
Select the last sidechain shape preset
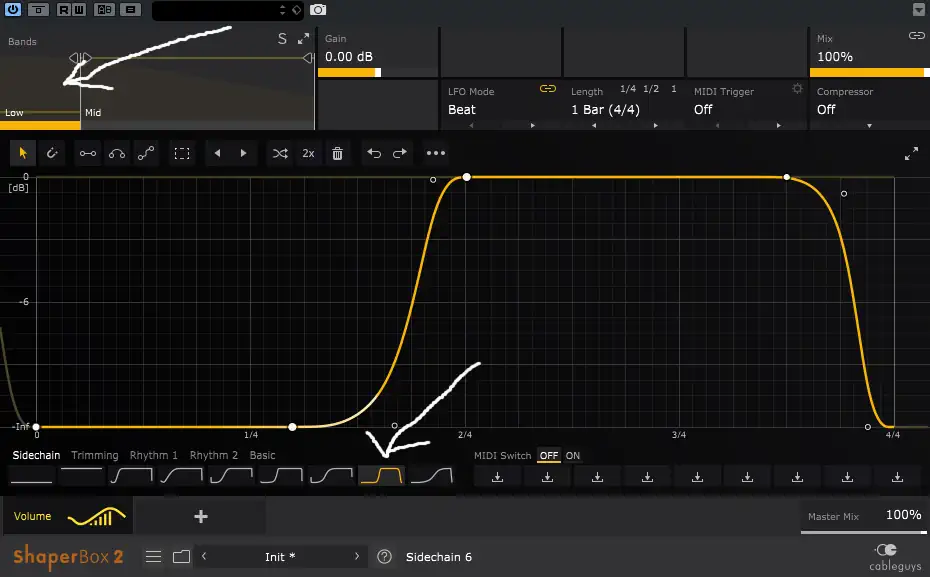432,476
